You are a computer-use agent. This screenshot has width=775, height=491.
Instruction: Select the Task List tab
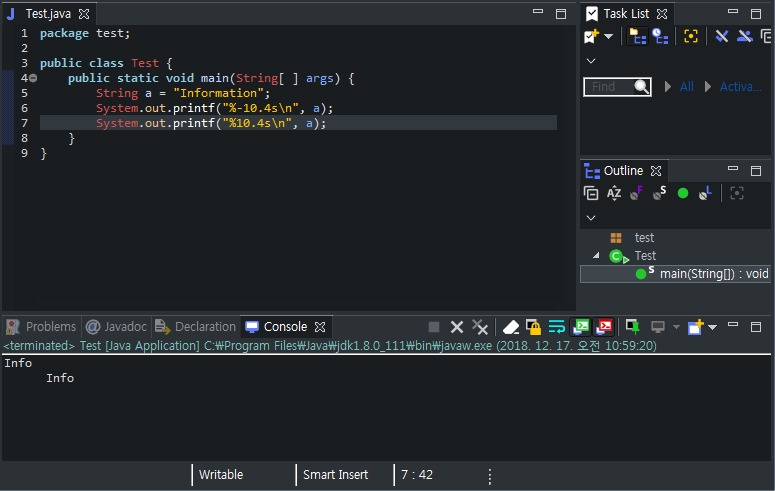coord(626,14)
